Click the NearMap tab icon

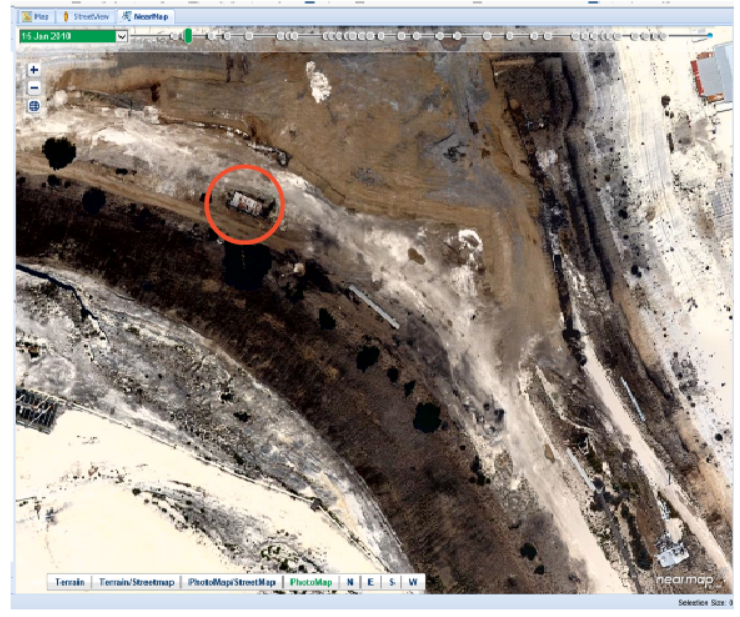tap(126, 16)
